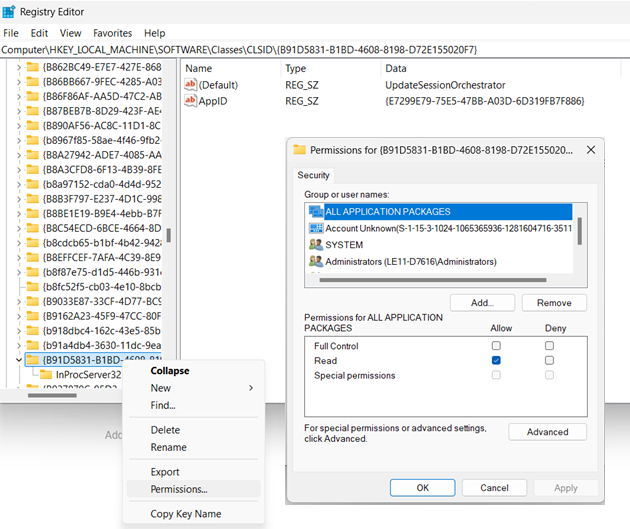Confirm permissions with OK

point(422,488)
